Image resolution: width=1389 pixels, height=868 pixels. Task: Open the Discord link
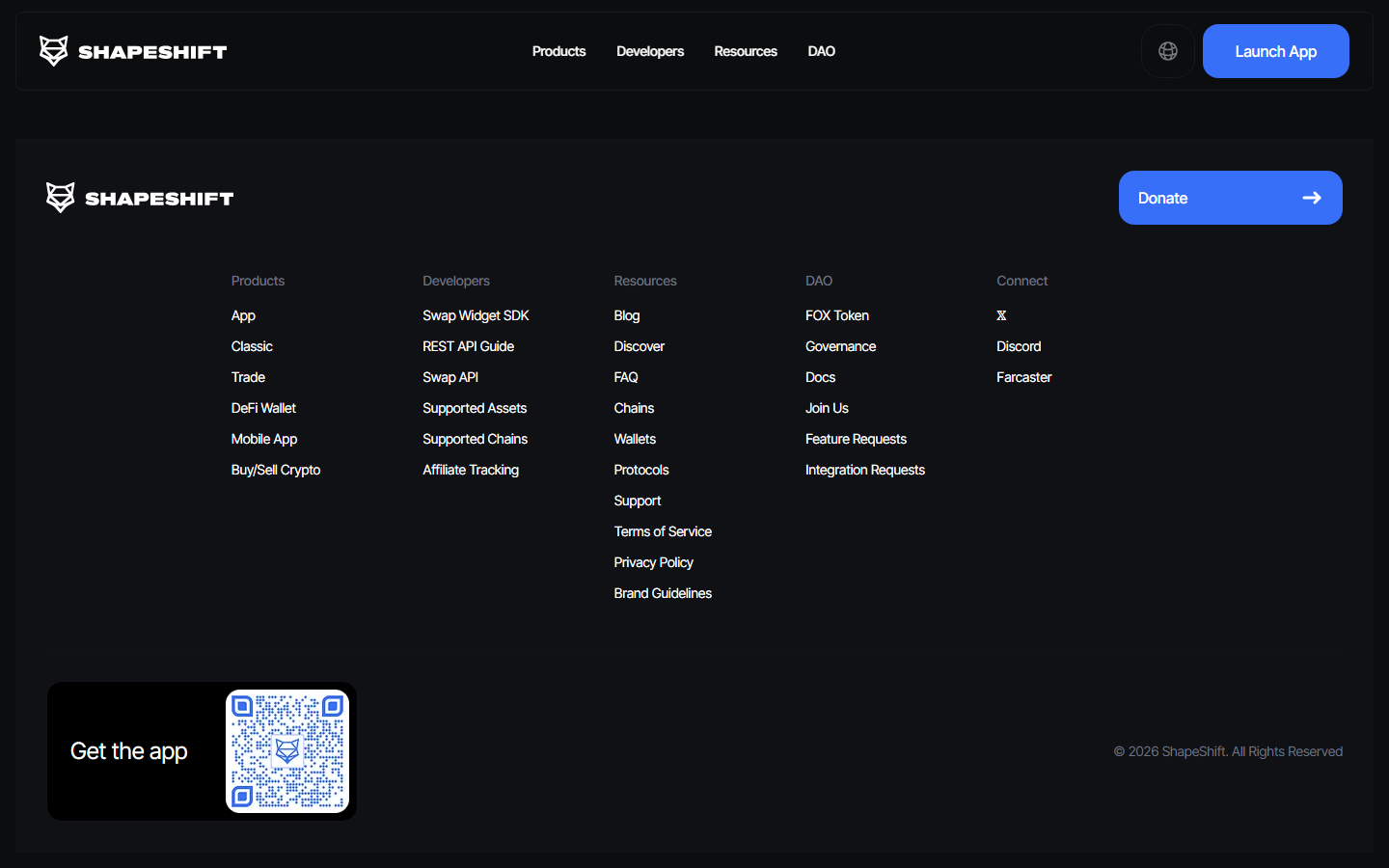click(x=1019, y=346)
